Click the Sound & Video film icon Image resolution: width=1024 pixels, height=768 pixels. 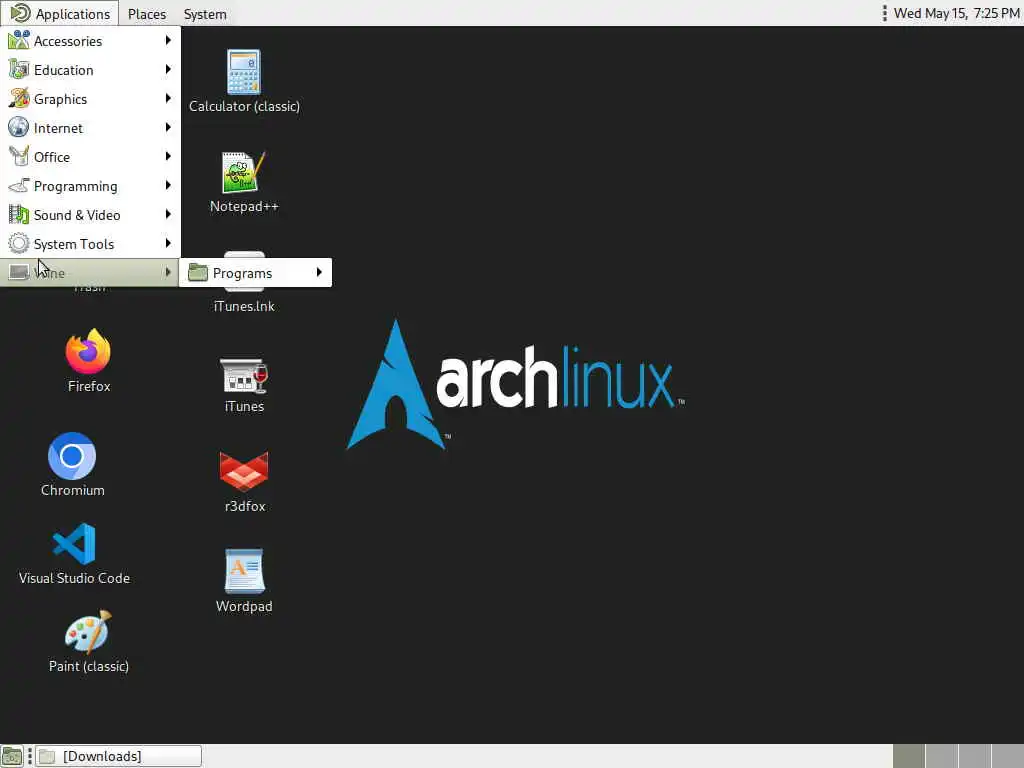[18, 214]
